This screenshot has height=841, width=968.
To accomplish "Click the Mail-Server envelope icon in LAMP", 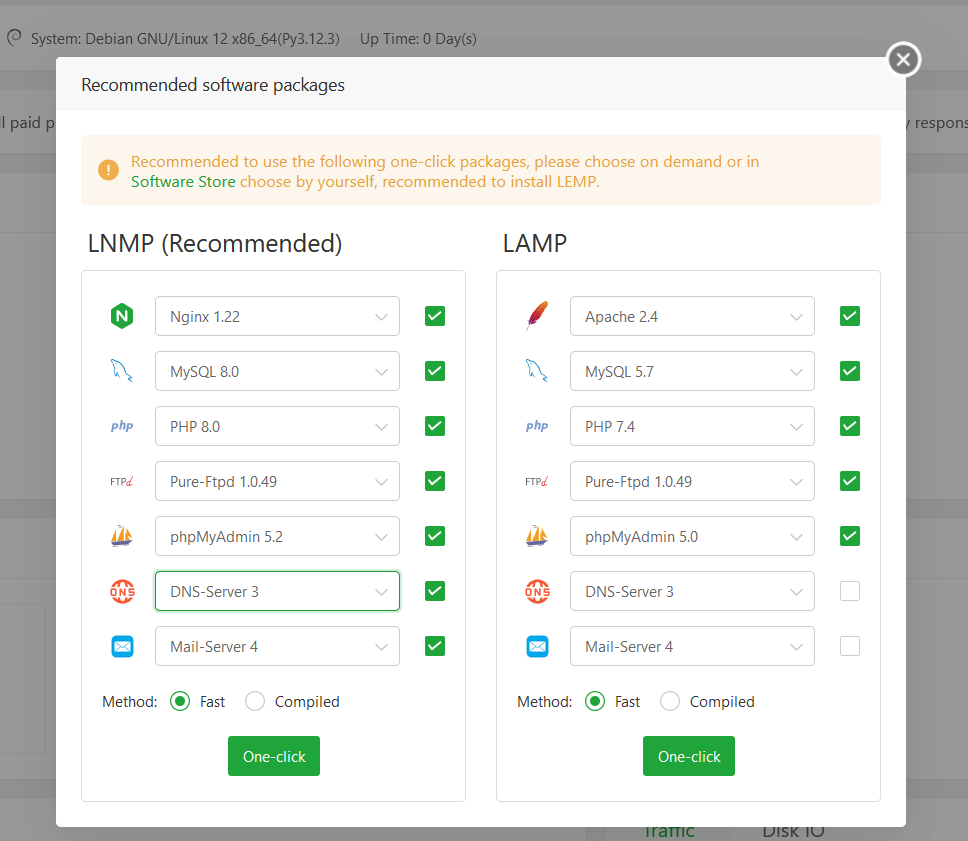I will [x=537, y=646].
